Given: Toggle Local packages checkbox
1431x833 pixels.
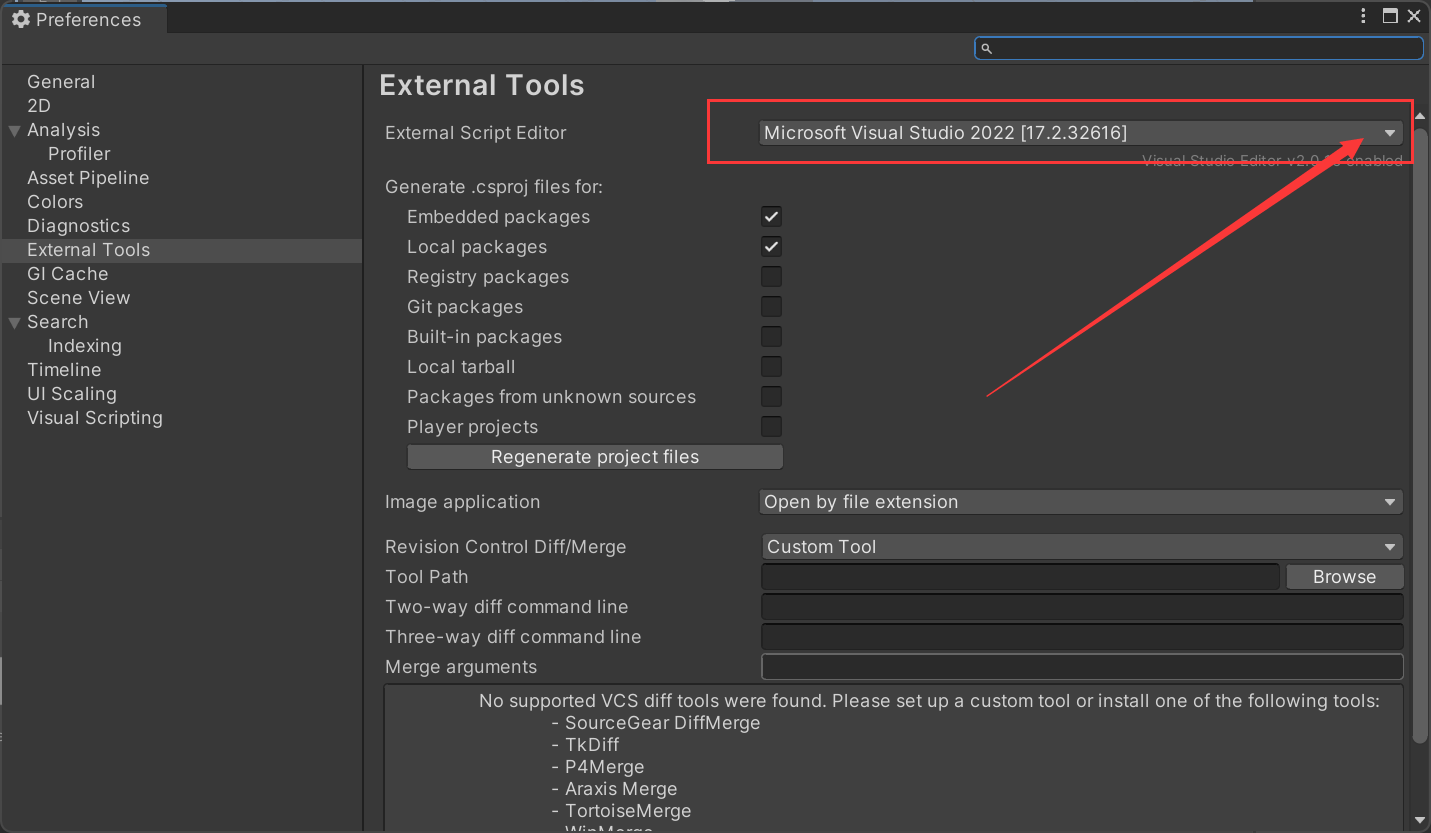Looking at the screenshot, I should tap(771, 247).
